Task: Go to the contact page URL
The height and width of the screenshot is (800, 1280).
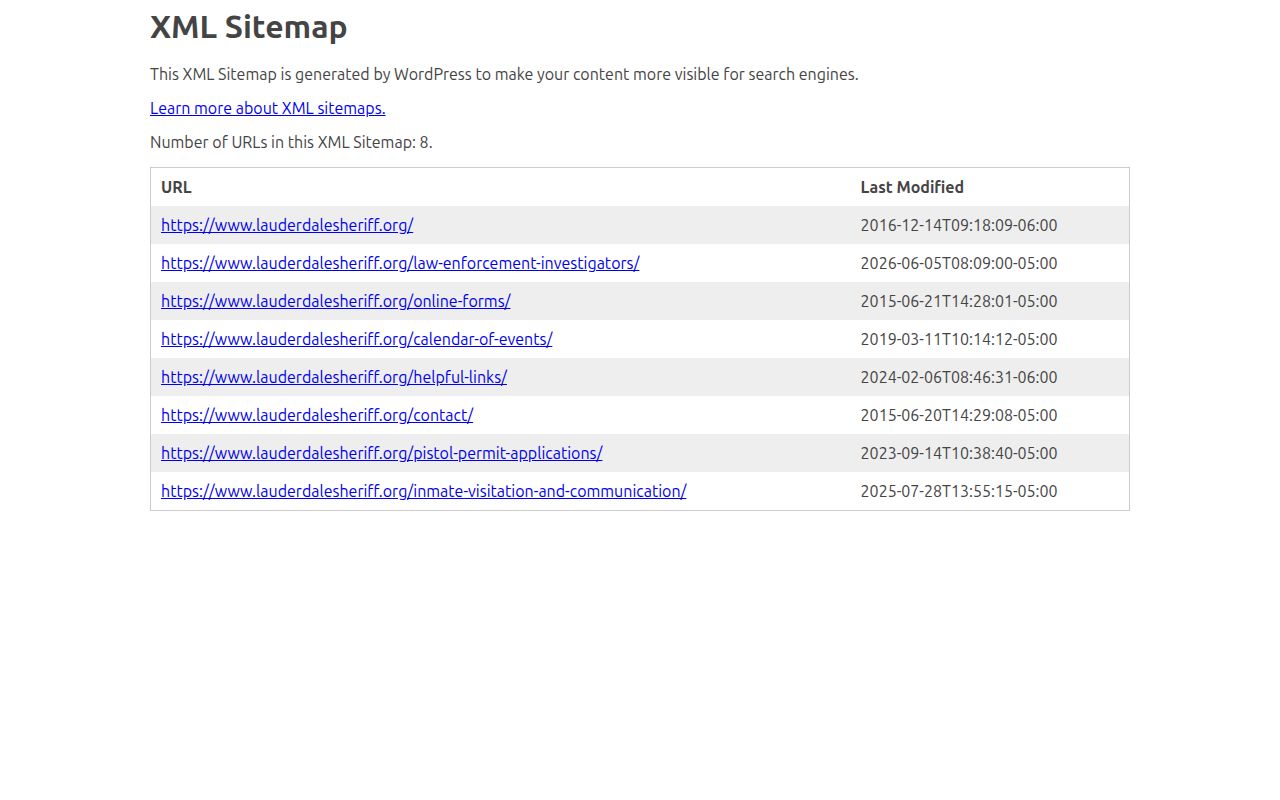Action: pyautogui.click(x=317, y=415)
